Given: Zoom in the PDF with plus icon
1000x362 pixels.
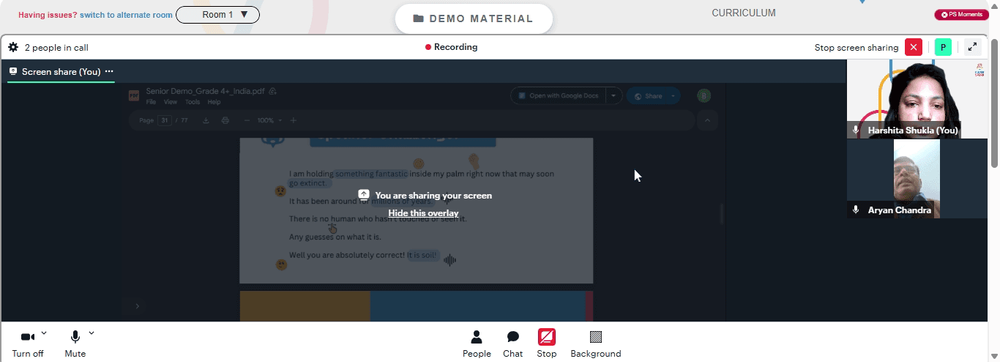Looking at the screenshot, I should (x=293, y=120).
